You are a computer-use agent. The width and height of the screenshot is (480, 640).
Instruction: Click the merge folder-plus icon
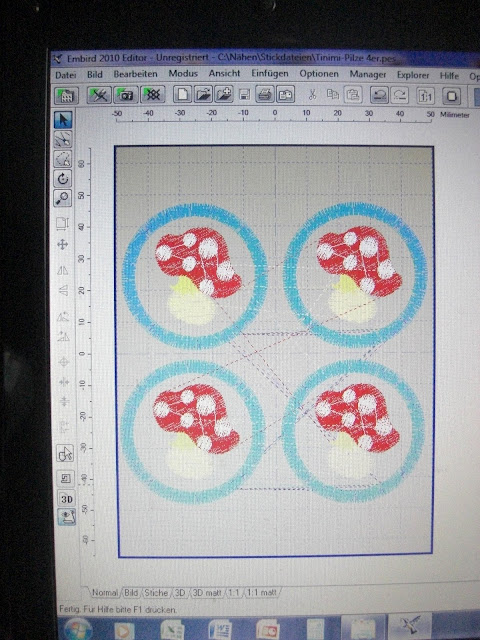tap(224, 94)
